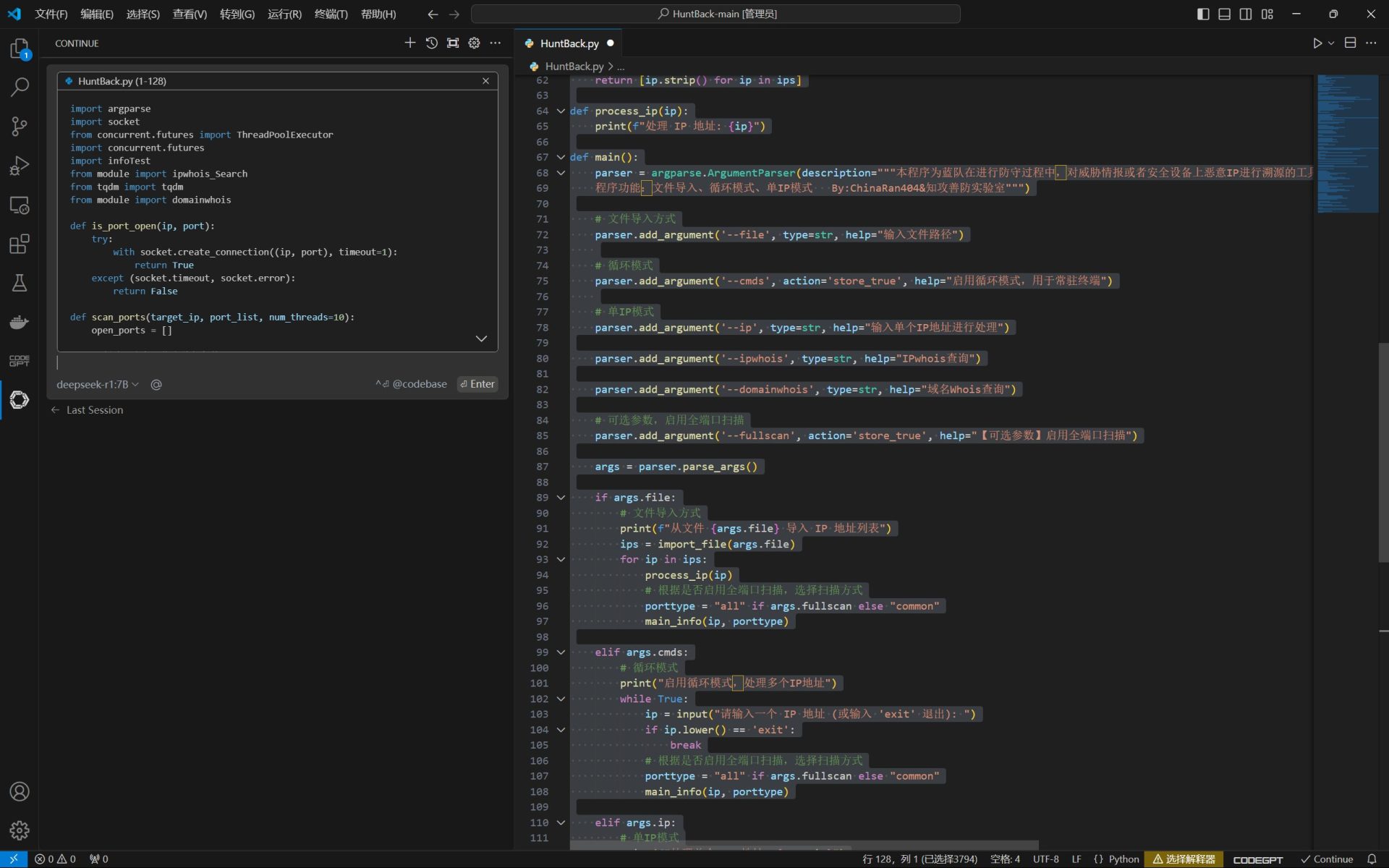Start a new Continue session
The image size is (1389, 868).
click(410, 43)
